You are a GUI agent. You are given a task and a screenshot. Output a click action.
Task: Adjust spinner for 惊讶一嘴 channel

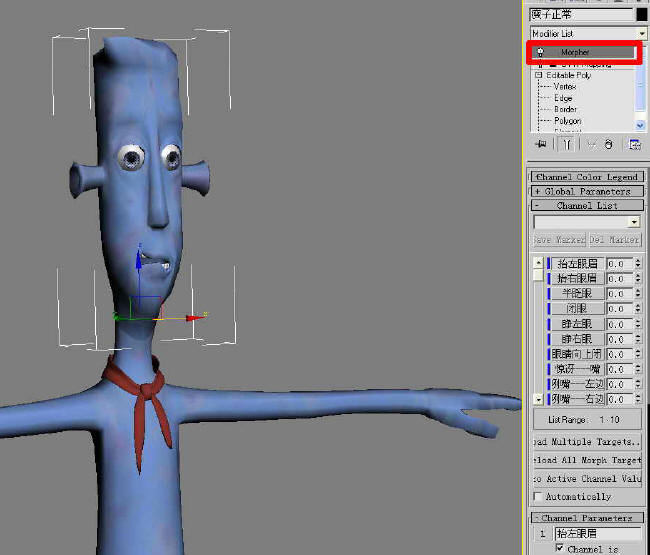638,369
